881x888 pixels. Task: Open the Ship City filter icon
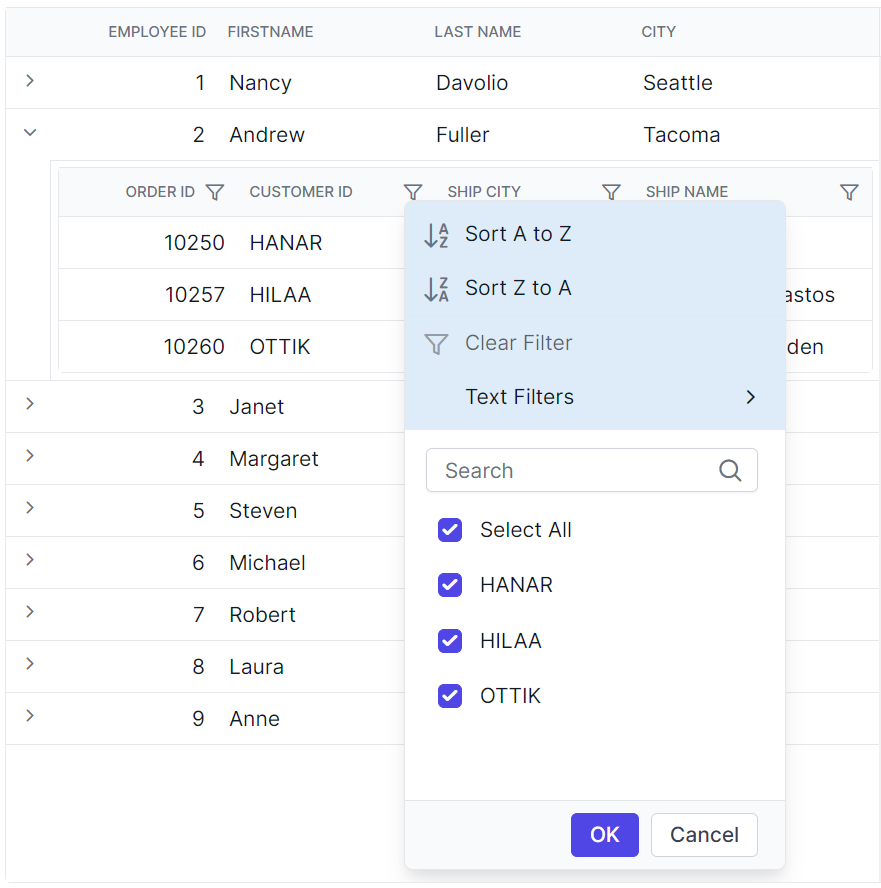click(611, 192)
